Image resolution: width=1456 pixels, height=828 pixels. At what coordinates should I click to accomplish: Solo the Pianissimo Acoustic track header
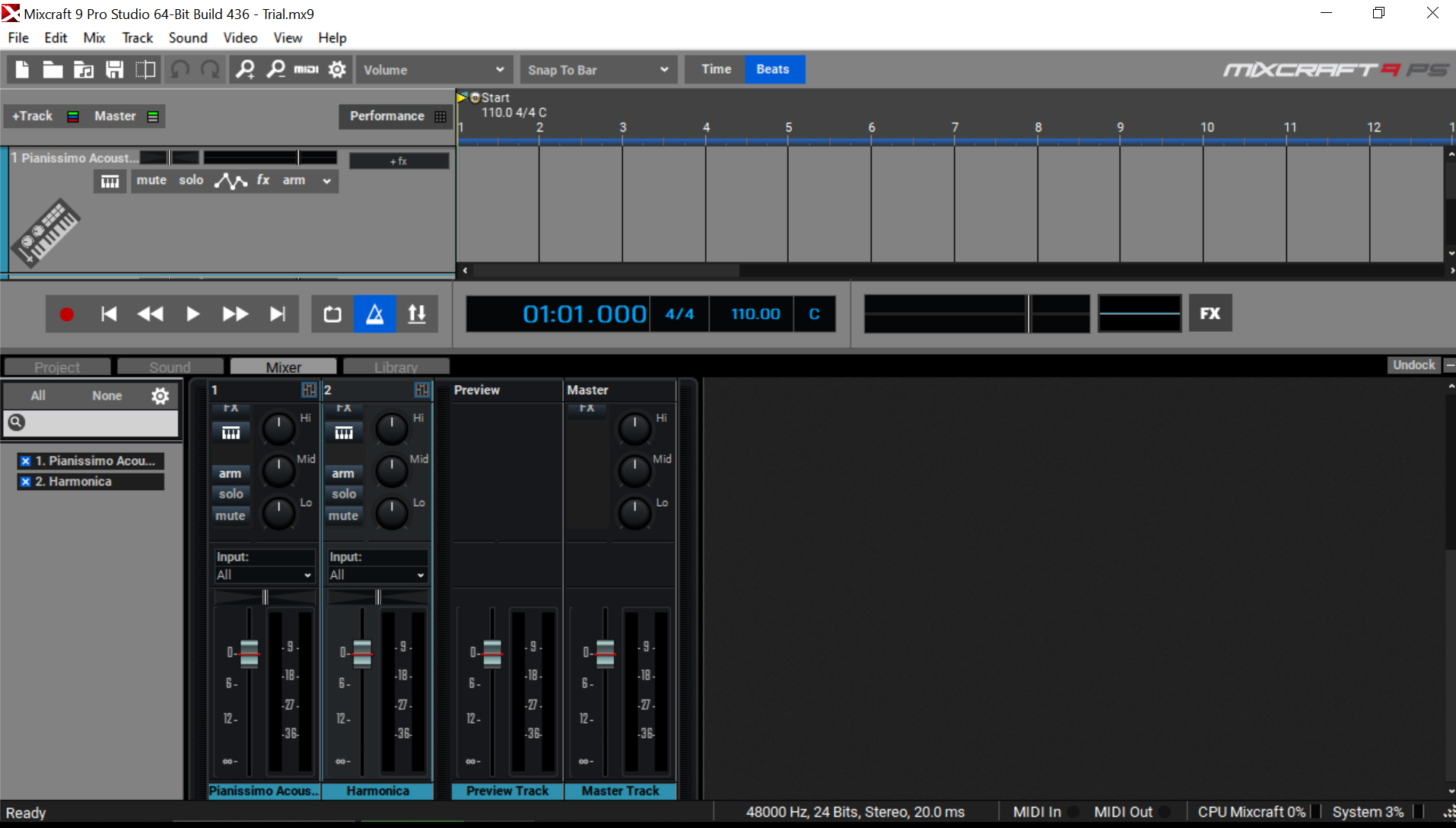(191, 180)
